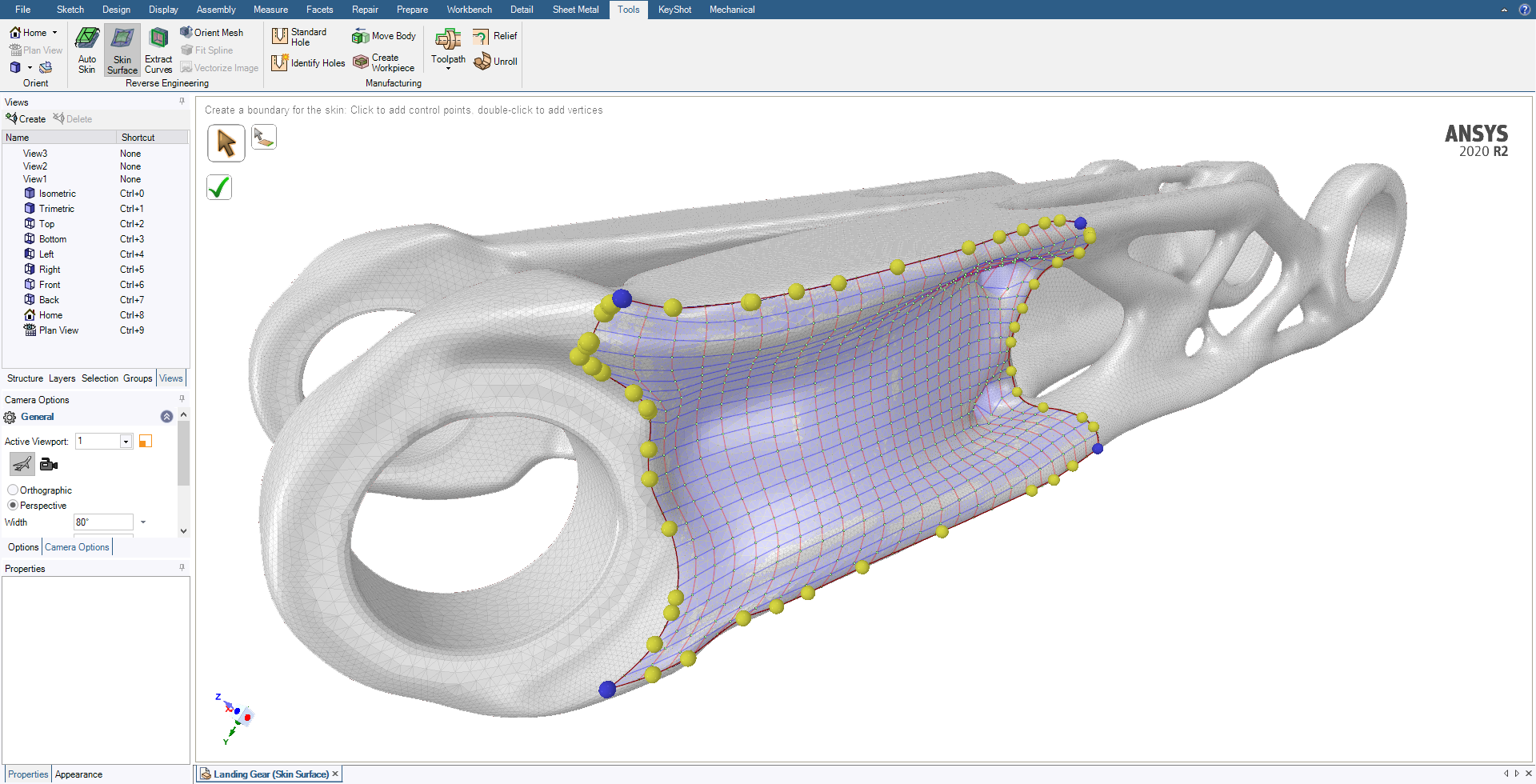
Task: Click the orange viewport color swatch
Action: 146,442
